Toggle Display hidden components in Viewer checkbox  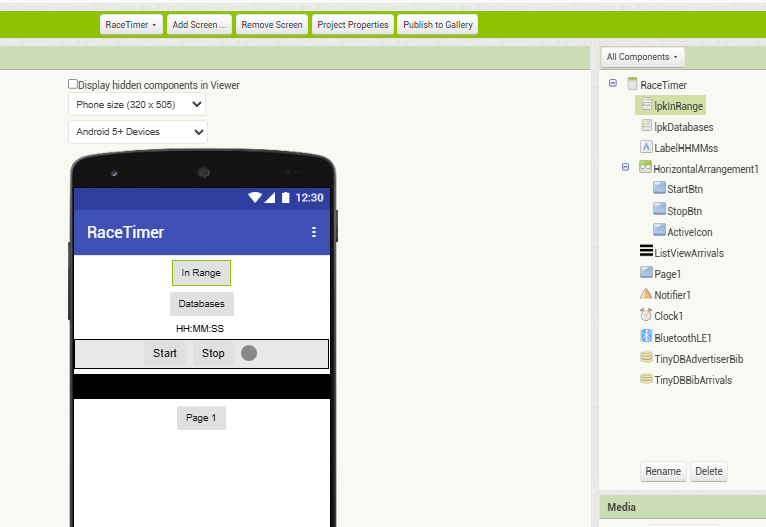73,84
